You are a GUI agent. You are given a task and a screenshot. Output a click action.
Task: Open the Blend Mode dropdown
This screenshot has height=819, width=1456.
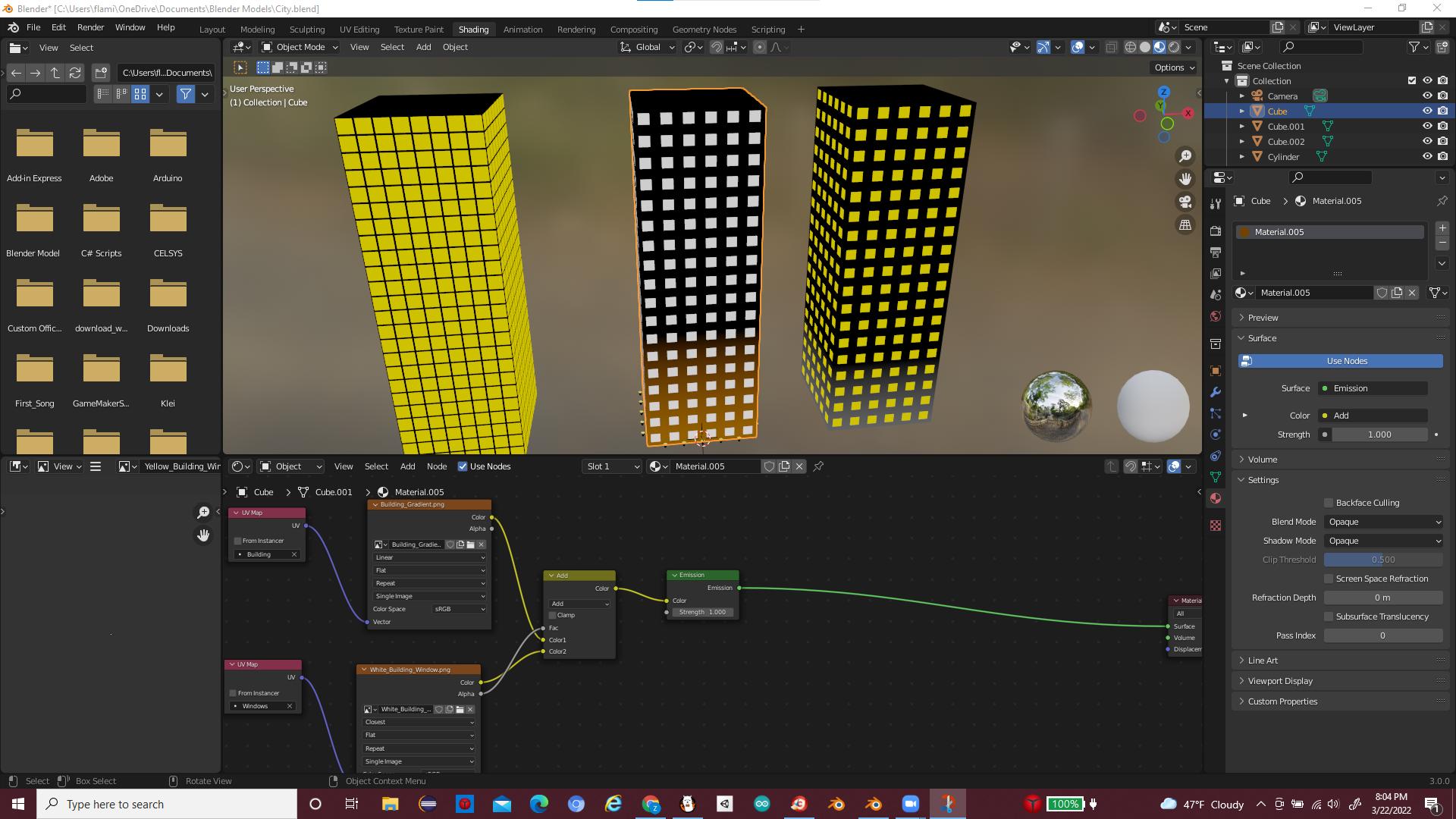[x=1383, y=522]
